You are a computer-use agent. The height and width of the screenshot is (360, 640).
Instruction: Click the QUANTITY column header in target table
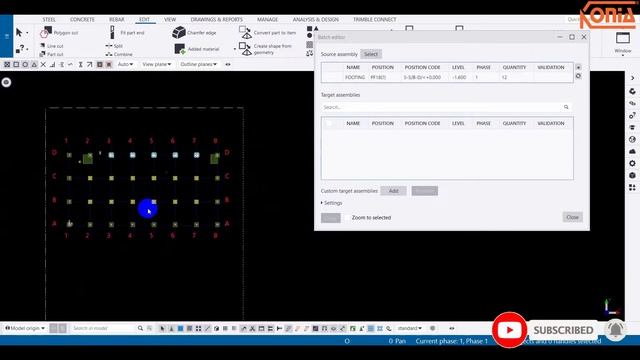pos(514,123)
